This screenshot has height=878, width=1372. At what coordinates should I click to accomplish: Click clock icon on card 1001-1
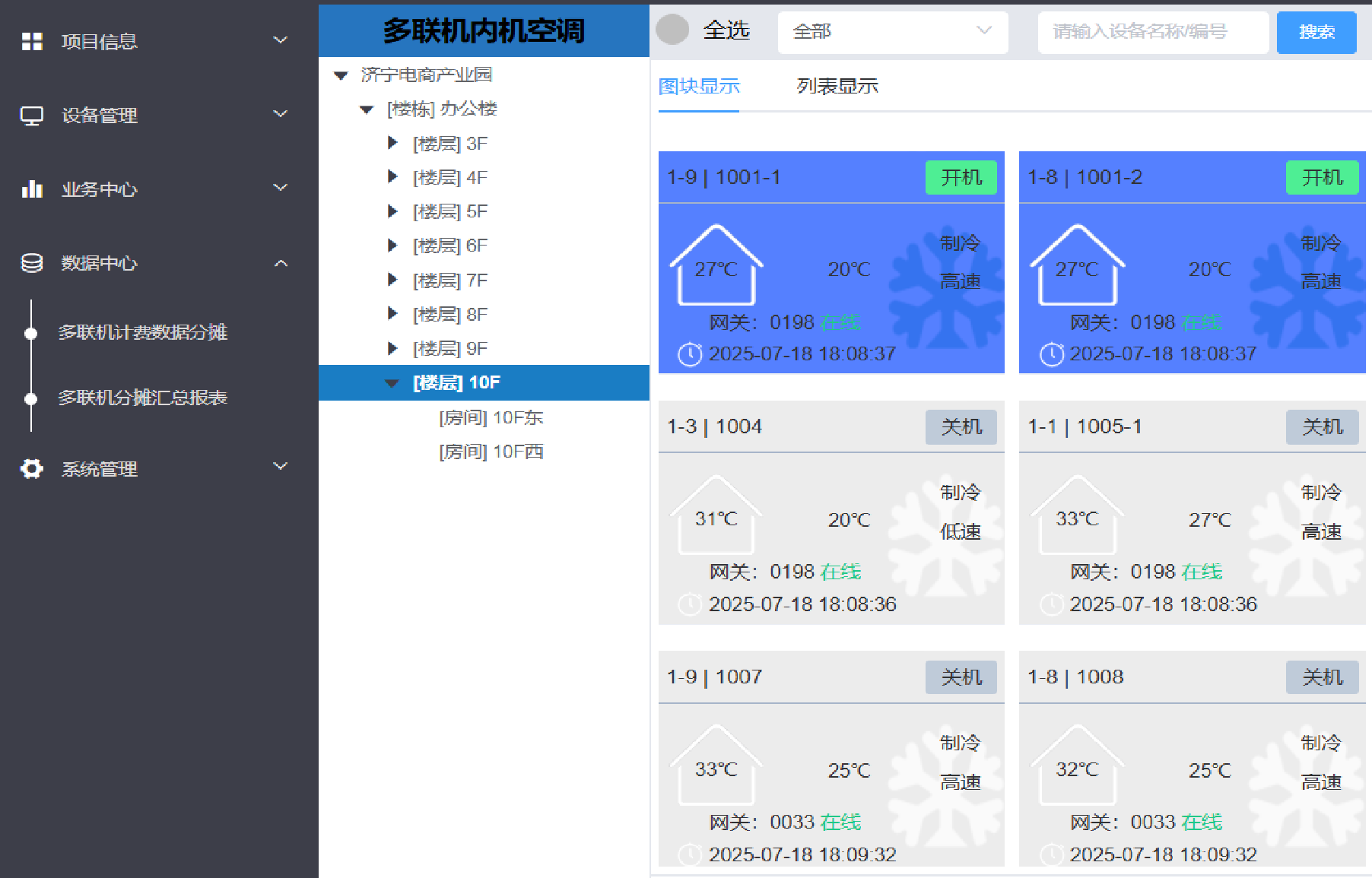[690, 354]
